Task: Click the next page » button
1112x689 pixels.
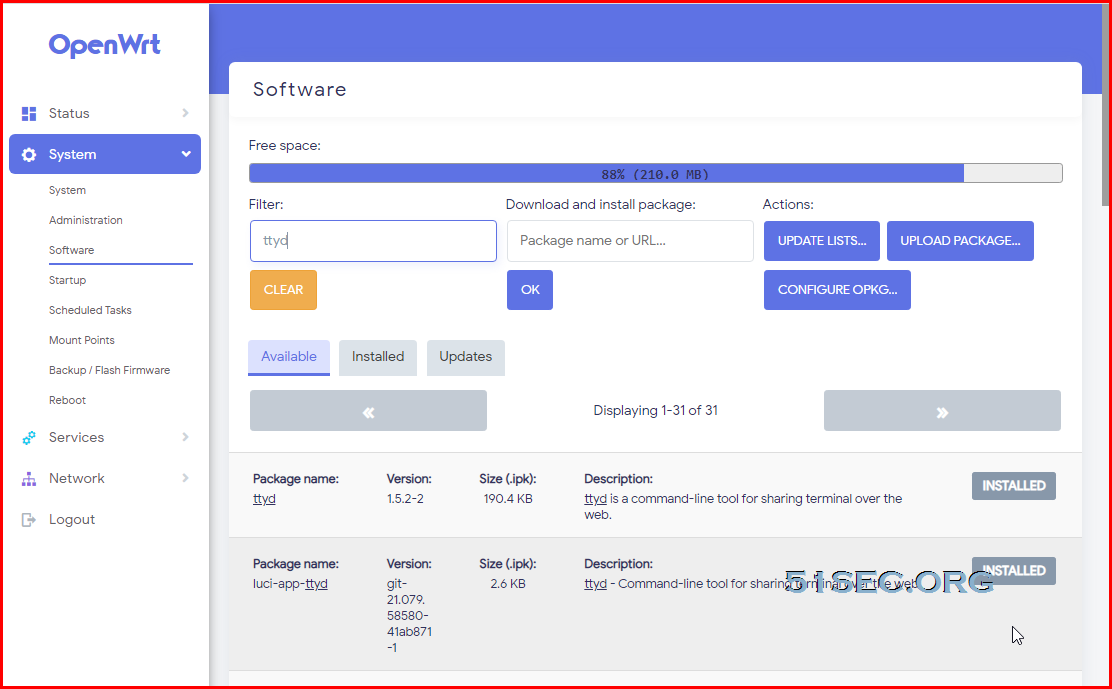Action: [943, 410]
